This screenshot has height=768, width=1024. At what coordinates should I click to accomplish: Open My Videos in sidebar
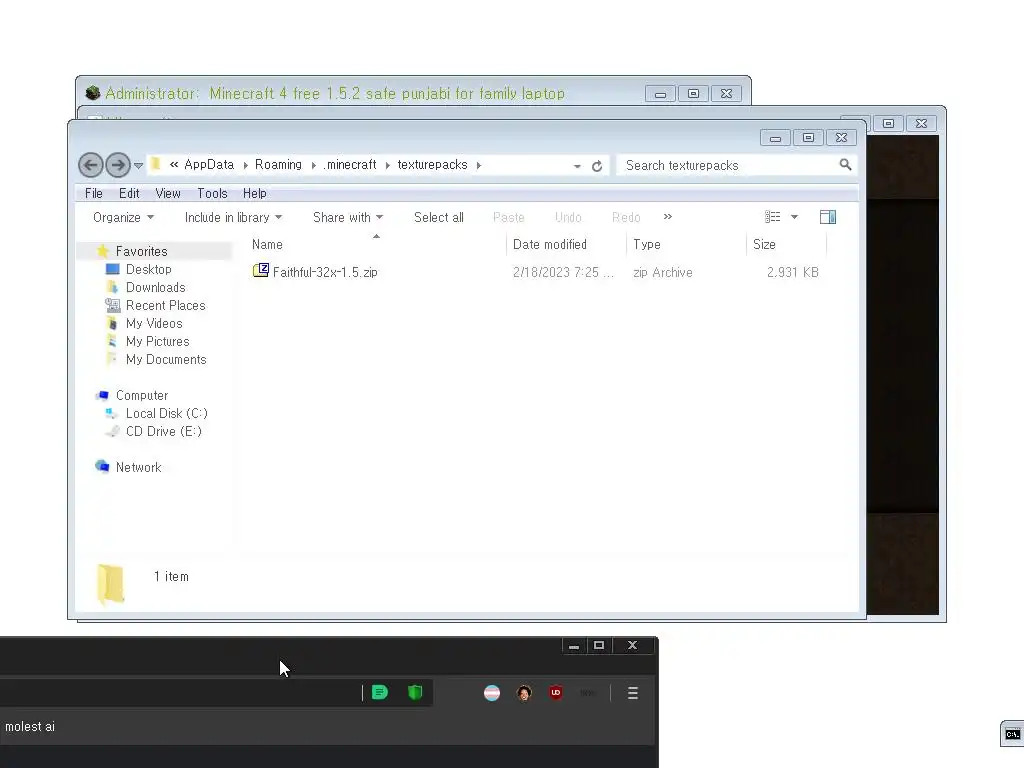tap(154, 323)
